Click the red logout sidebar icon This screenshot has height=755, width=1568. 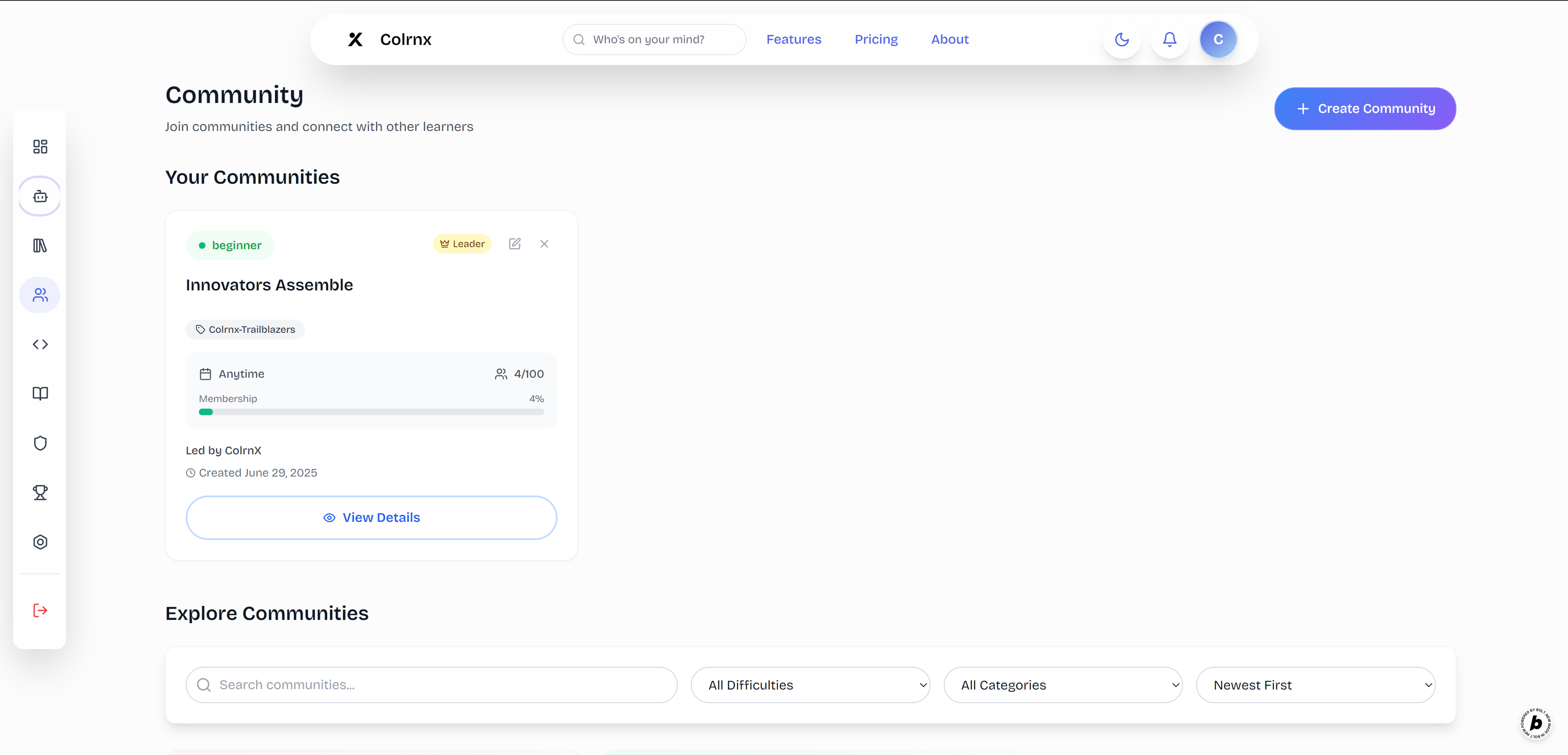pyautogui.click(x=40, y=611)
